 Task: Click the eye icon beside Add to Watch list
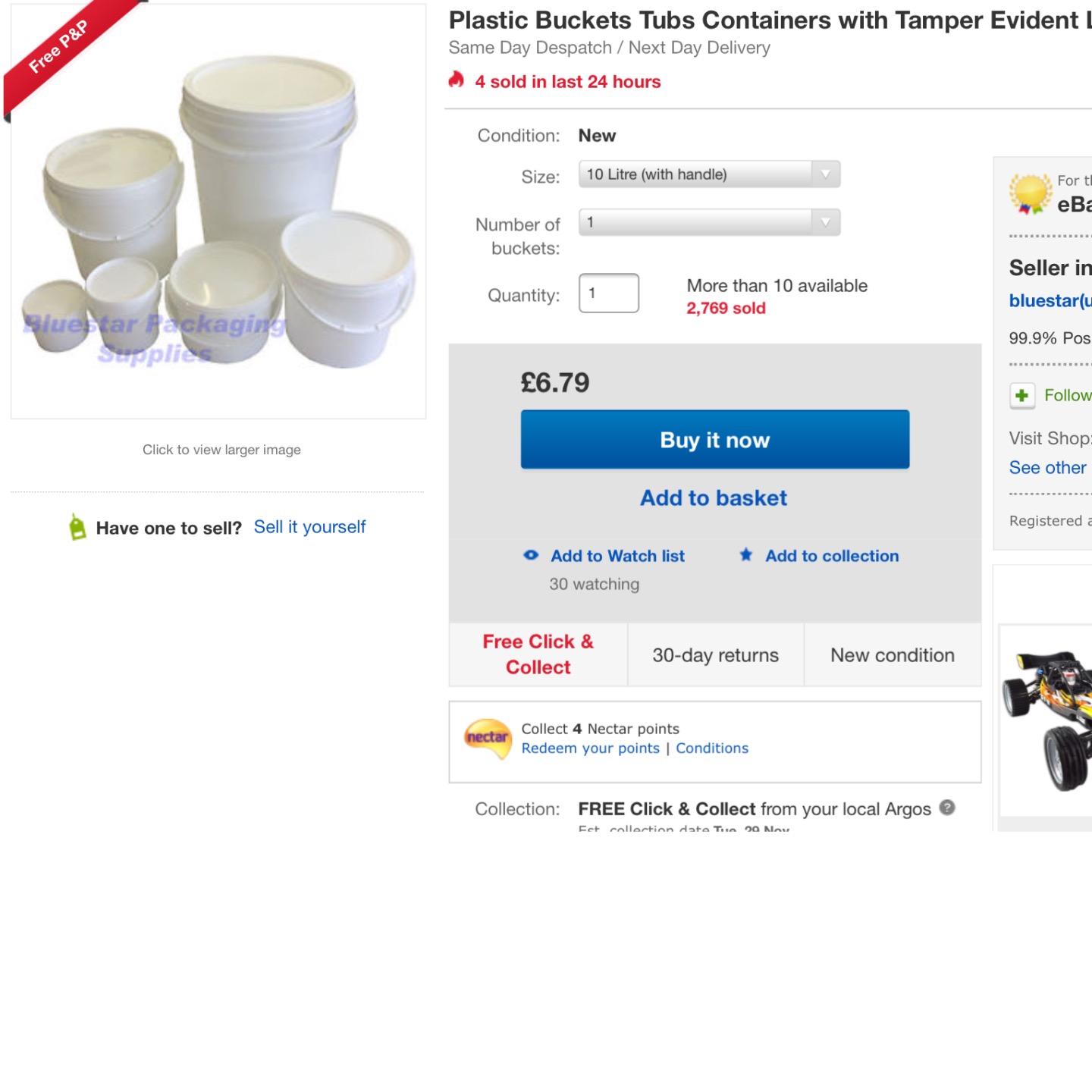[x=531, y=555]
